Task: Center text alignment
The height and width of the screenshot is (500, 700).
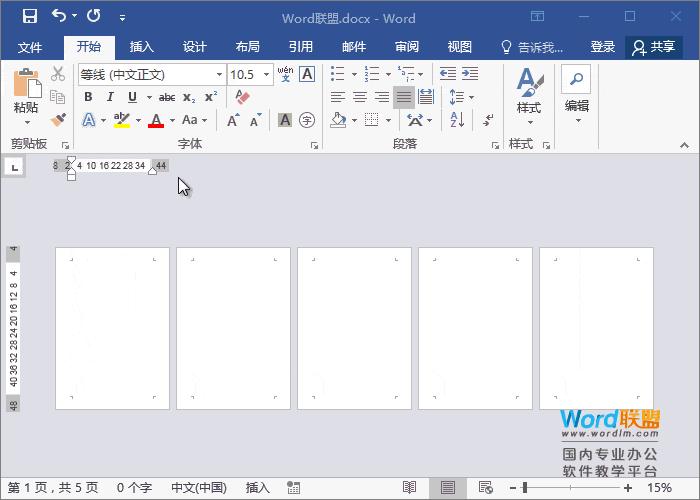Action: [x=360, y=97]
